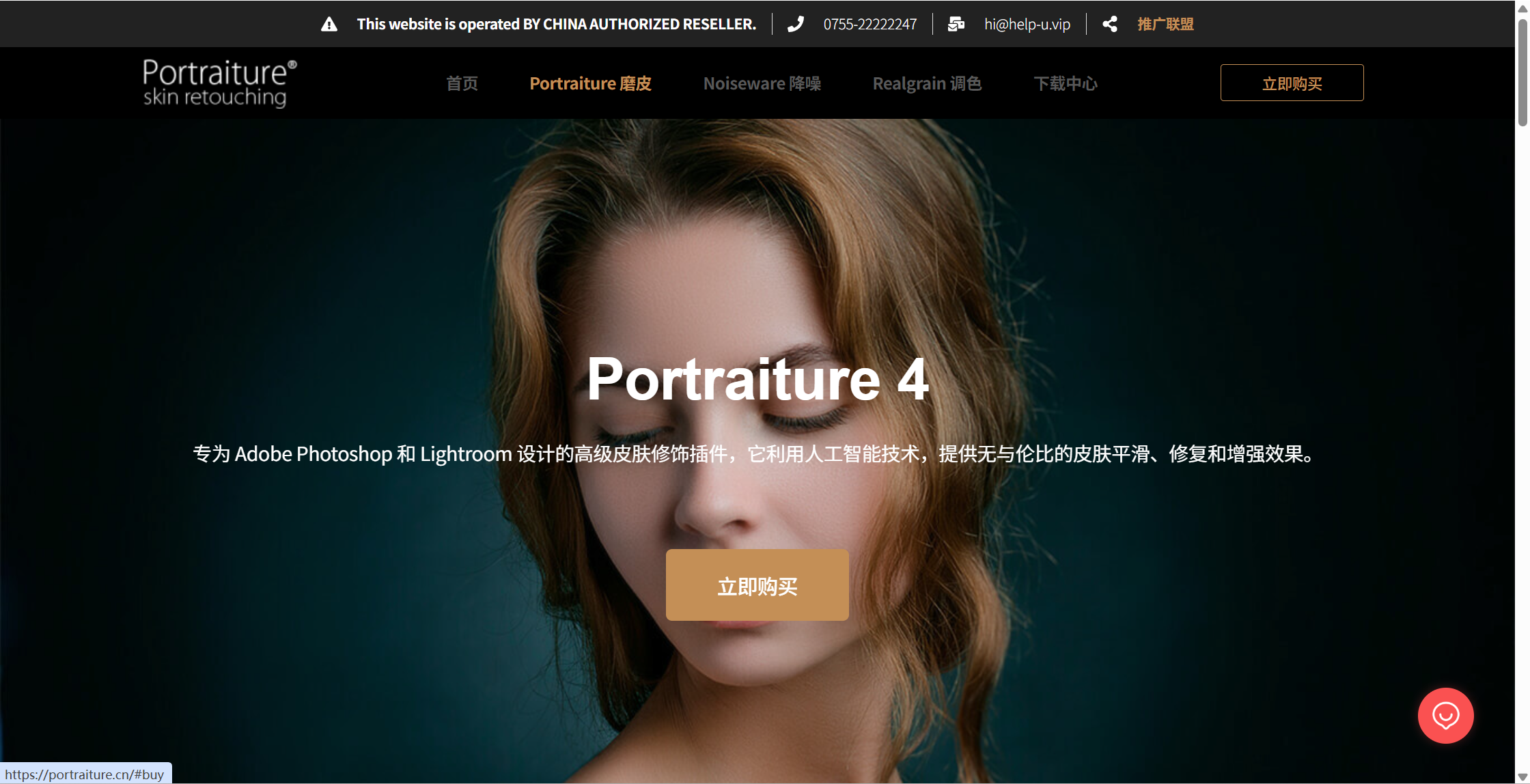Click the Portraiture 4 hero heading
Image resolution: width=1530 pixels, height=784 pixels.
pos(757,379)
